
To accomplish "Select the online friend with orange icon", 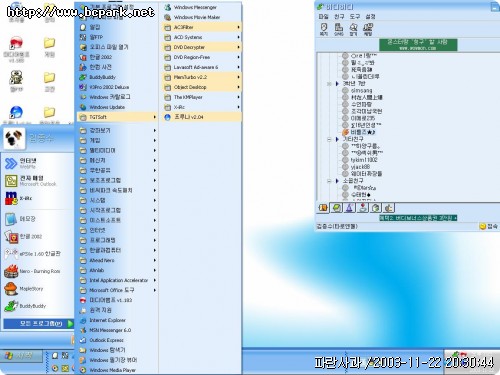I will (x=359, y=132).
